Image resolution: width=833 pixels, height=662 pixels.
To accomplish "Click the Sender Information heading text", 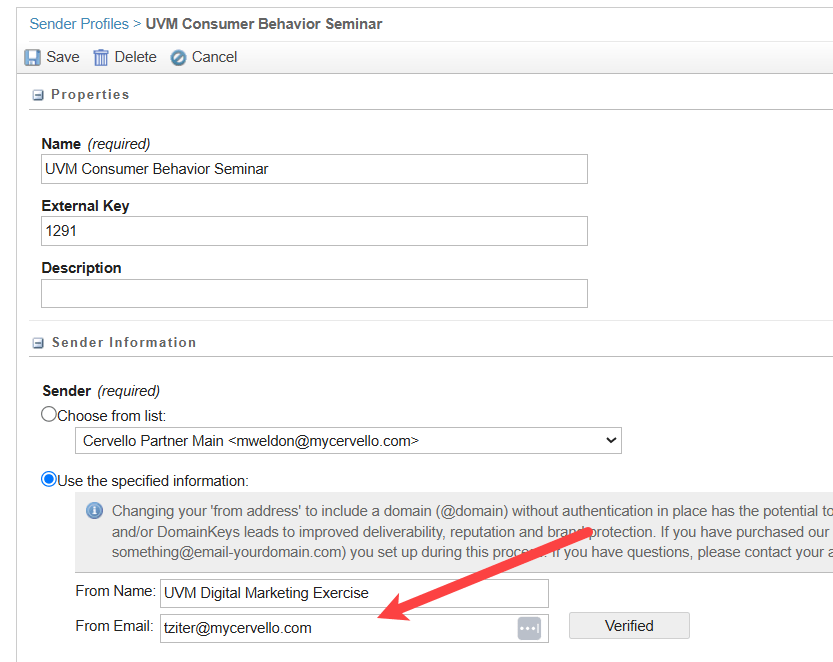I will pos(124,343).
